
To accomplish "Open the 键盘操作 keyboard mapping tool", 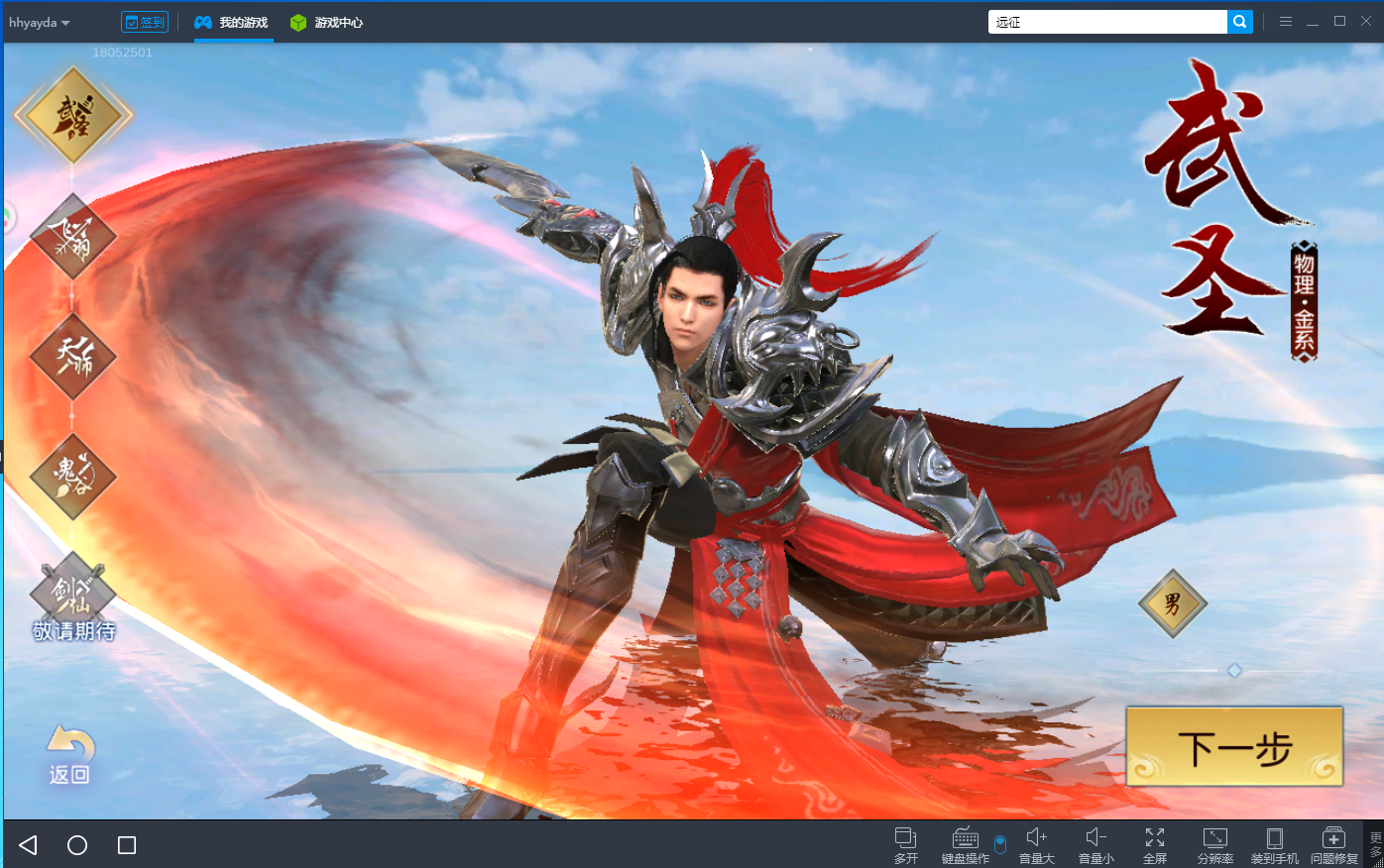I will click(x=966, y=845).
